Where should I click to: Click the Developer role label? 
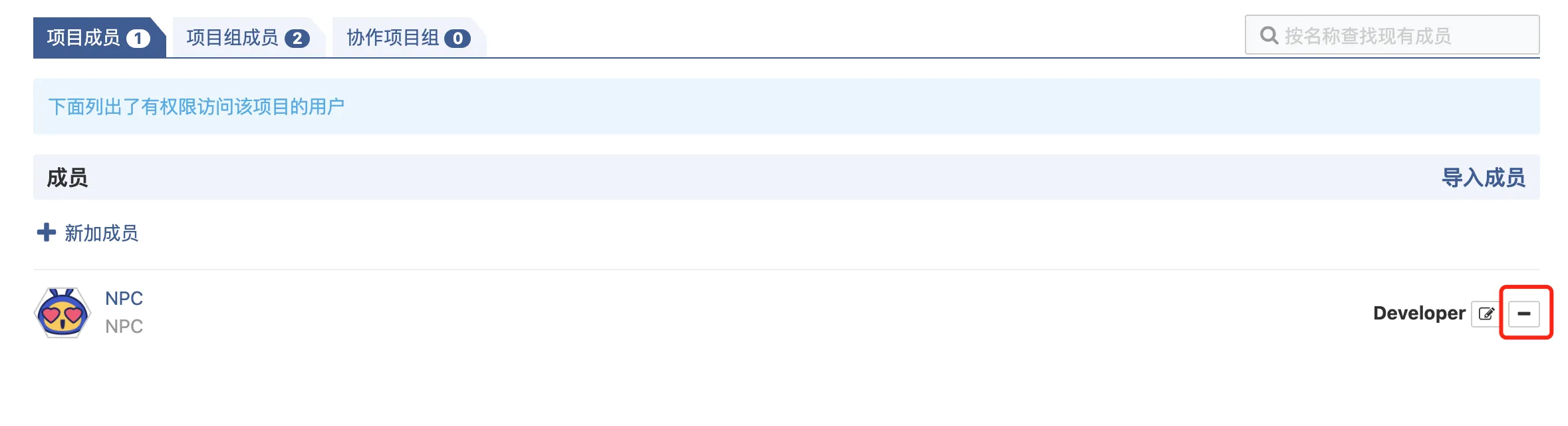(x=1419, y=314)
